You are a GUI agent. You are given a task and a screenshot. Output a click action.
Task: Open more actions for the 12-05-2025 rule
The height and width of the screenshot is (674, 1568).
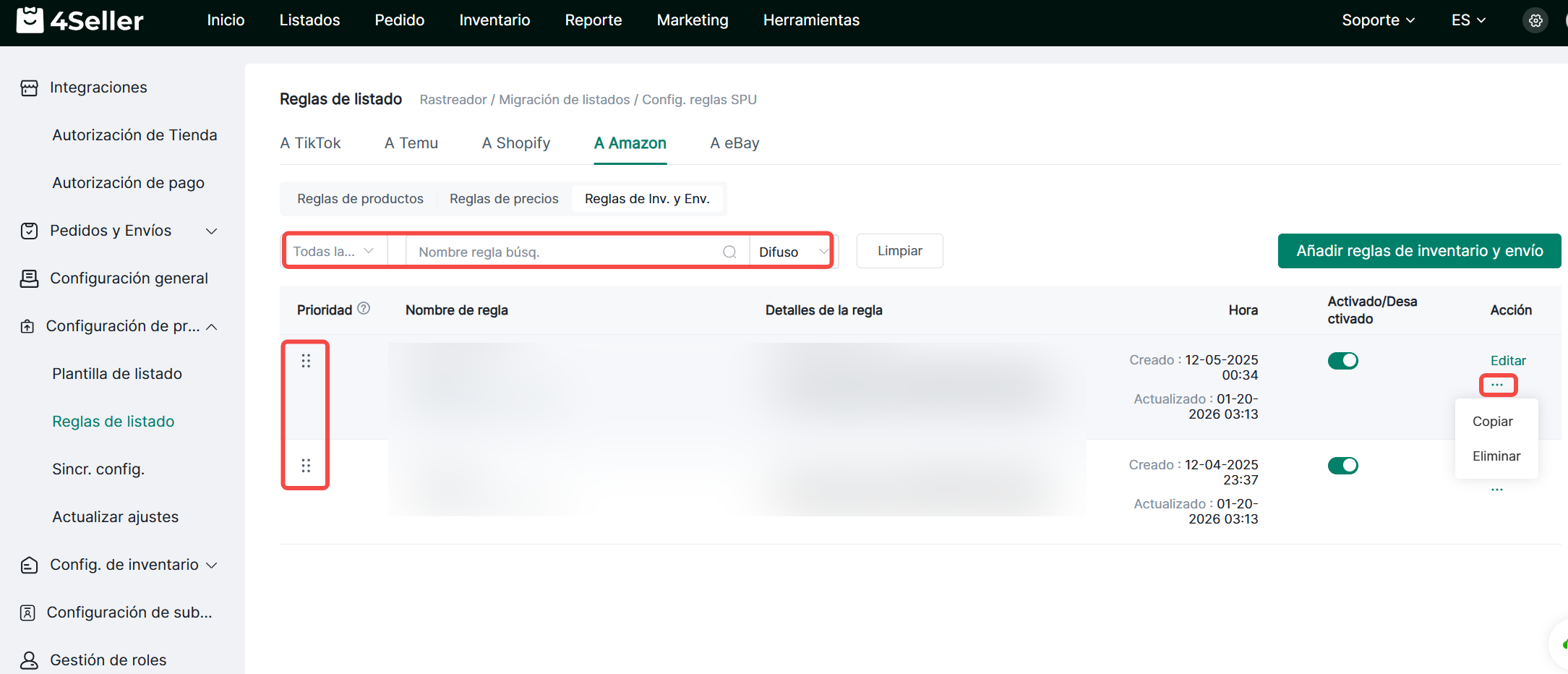point(1497,385)
